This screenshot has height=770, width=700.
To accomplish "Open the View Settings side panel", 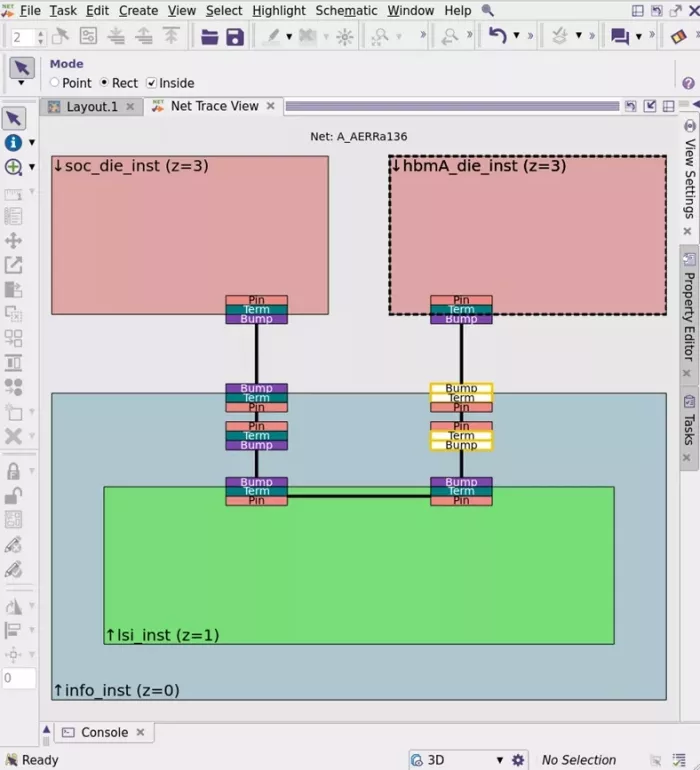I will click(x=689, y=179).
